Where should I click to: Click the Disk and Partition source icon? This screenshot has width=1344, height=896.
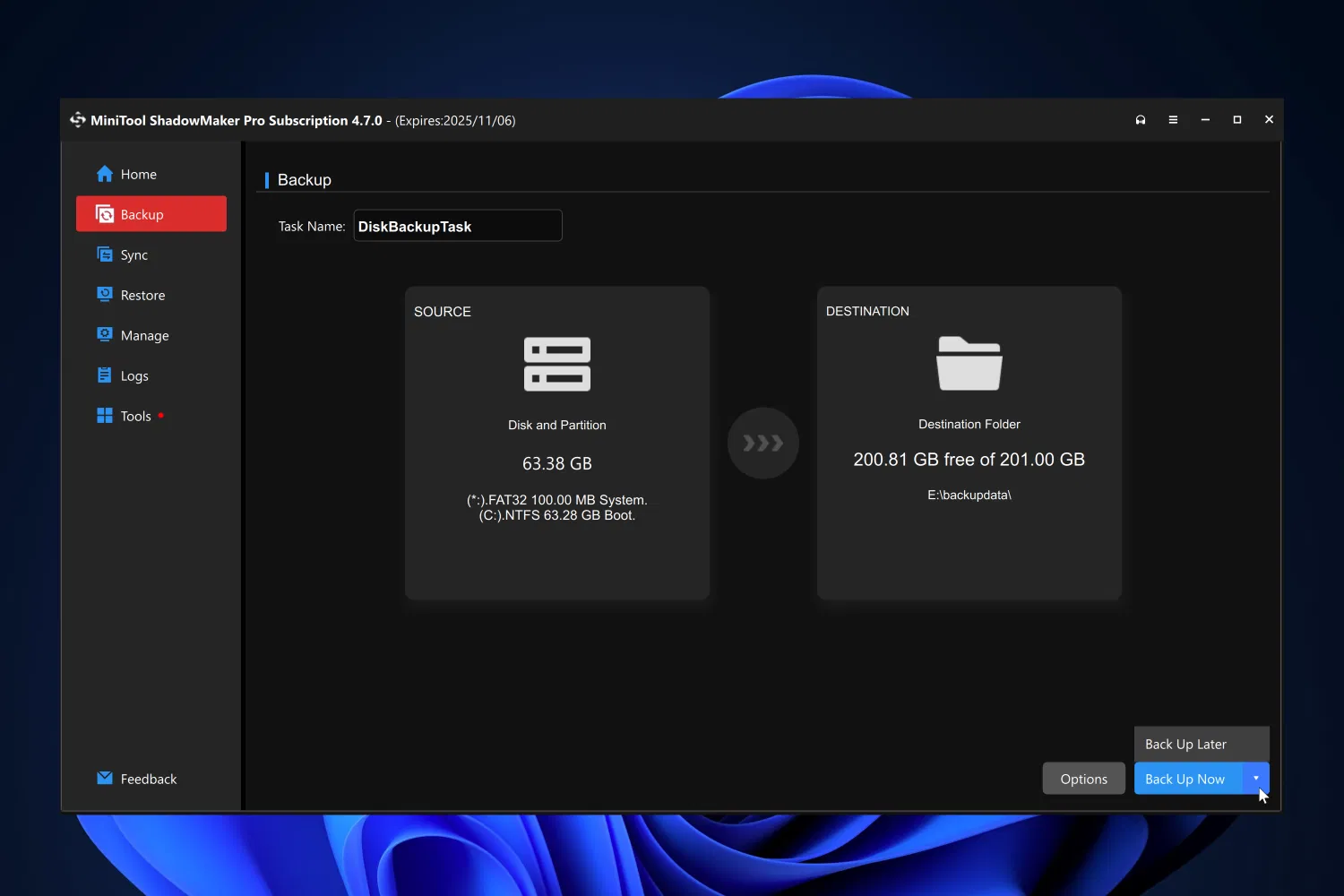pyautogui.click(x=556, y=364)
